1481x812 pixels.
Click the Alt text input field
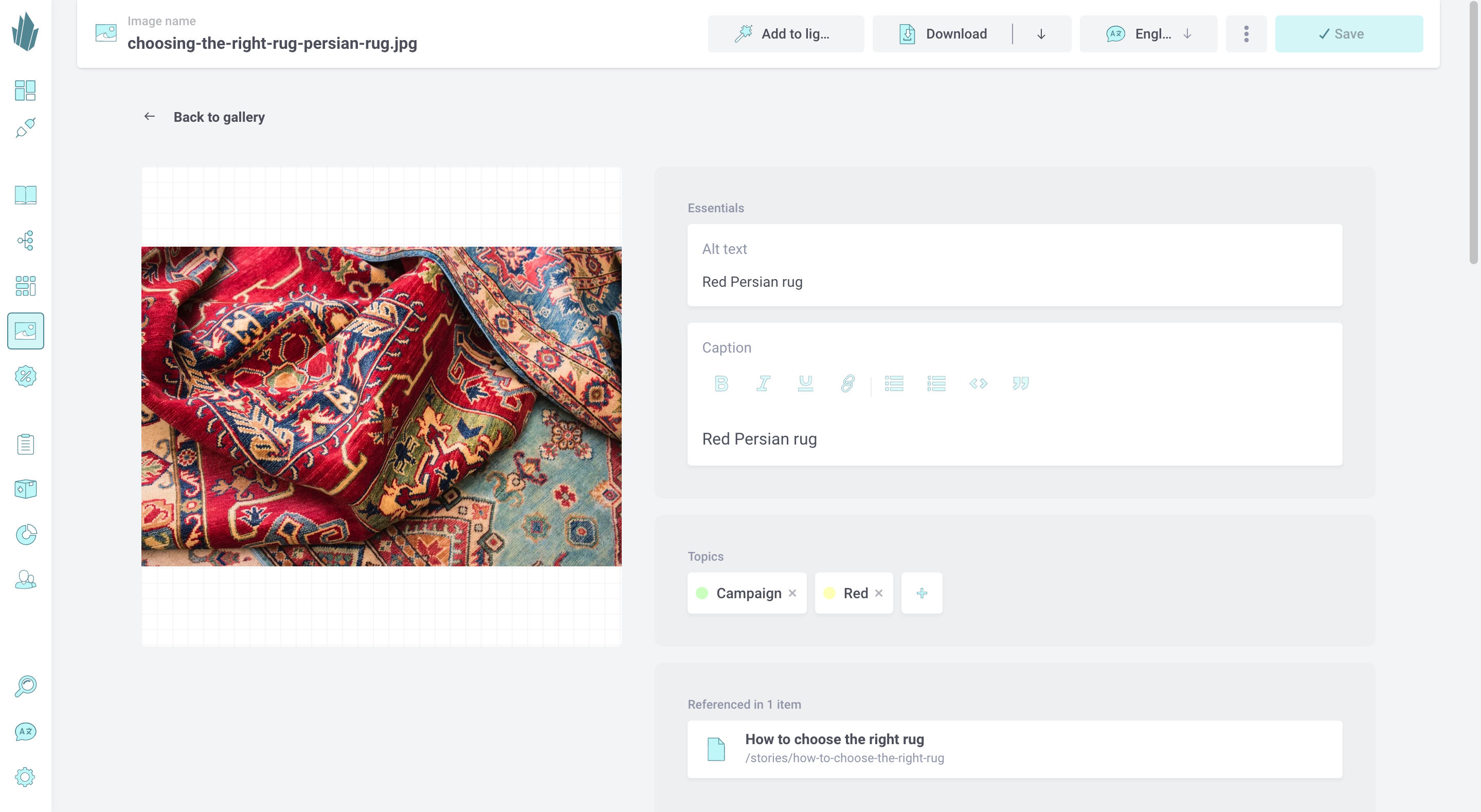[x=1015, y=265]
